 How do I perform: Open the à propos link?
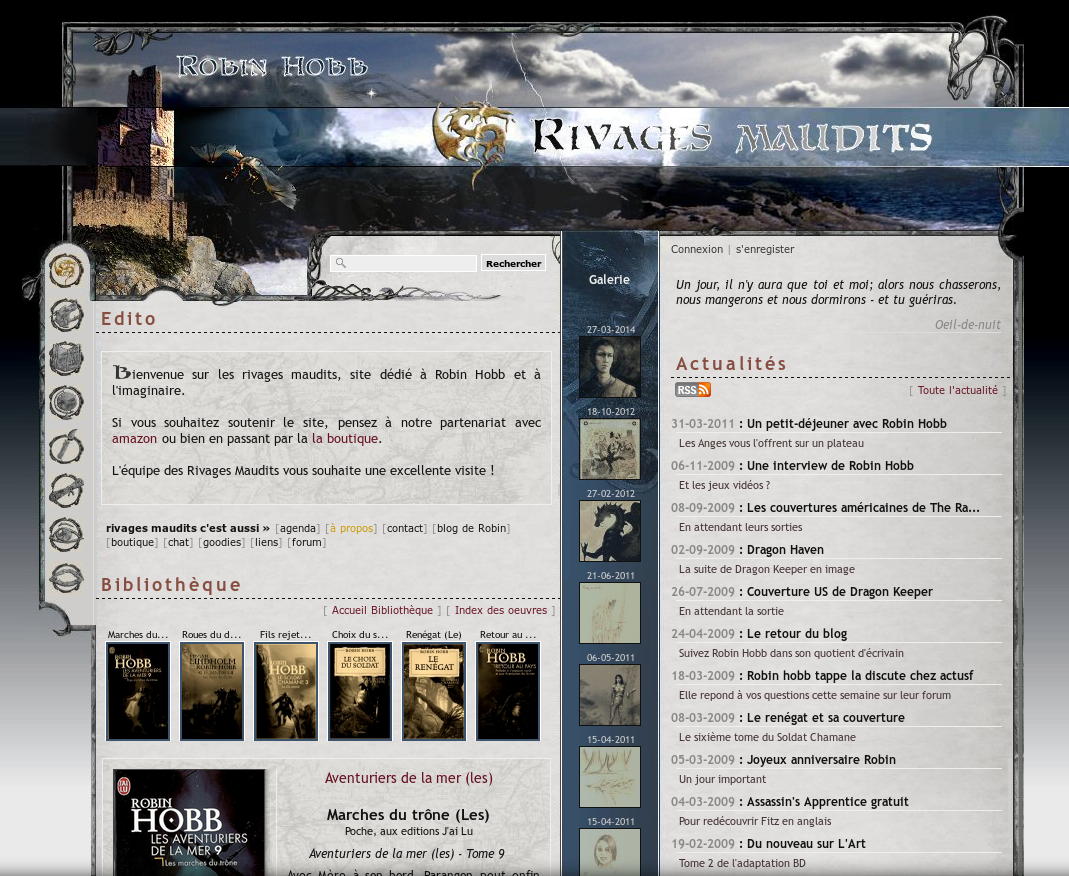[351, 528]
